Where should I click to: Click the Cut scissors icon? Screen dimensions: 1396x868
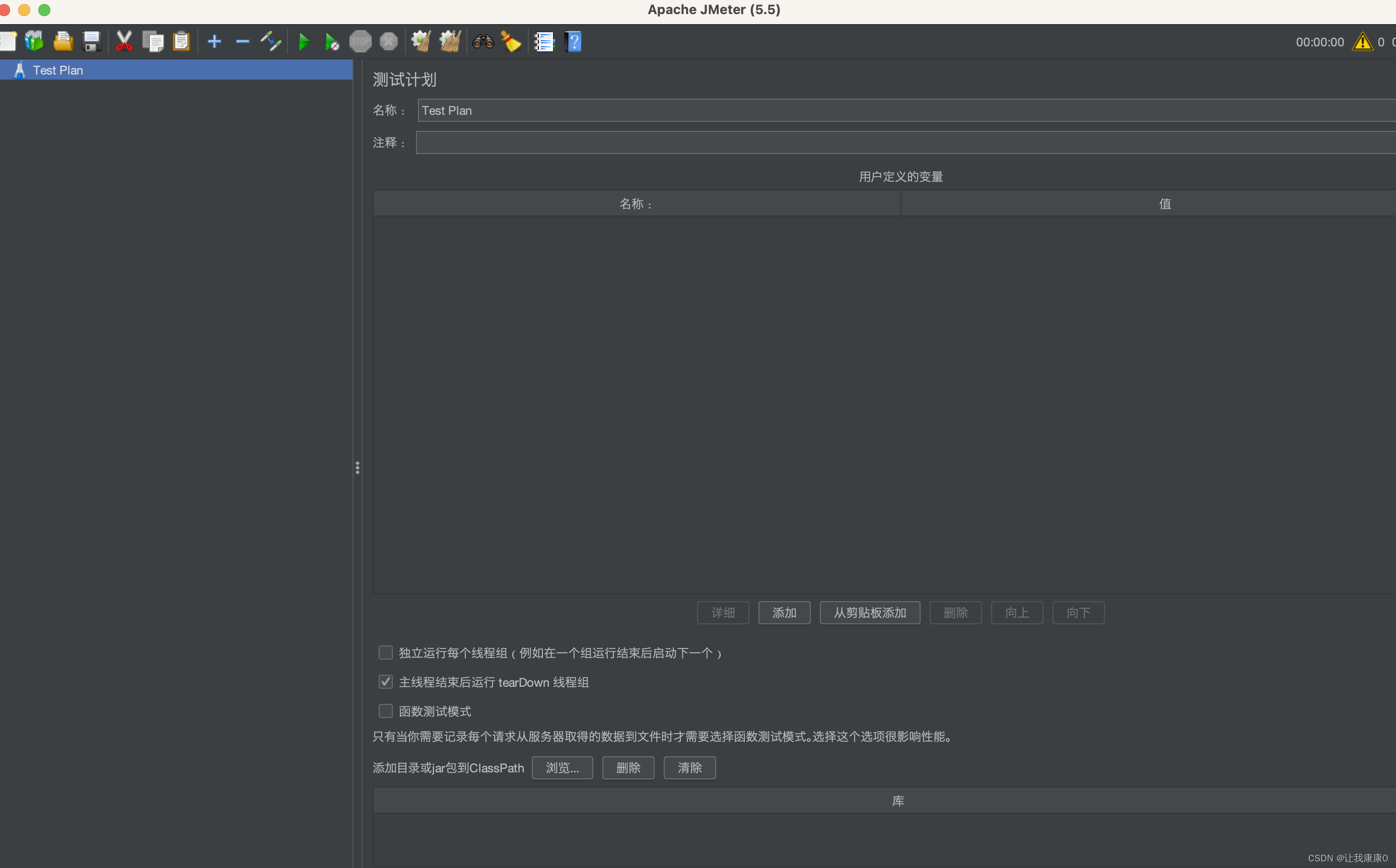(x=124, y=41)
